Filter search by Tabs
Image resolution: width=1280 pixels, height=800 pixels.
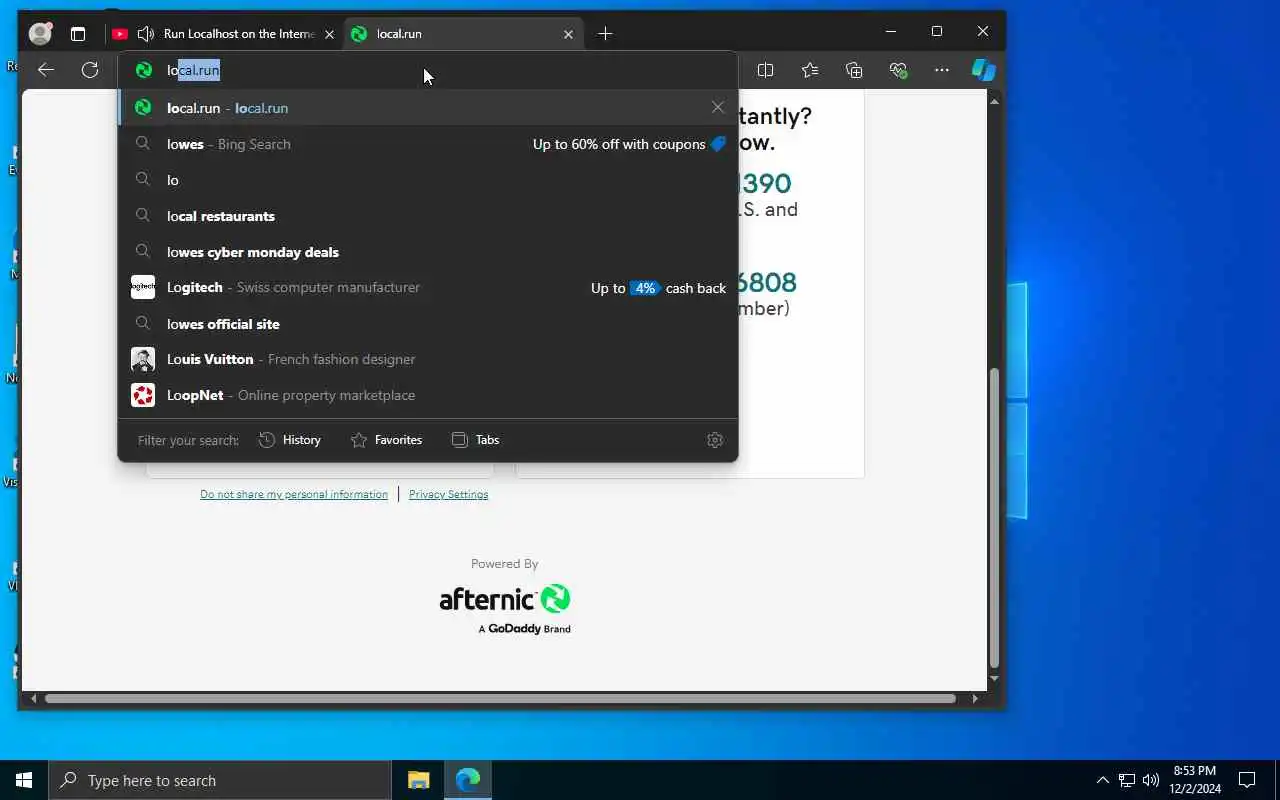[475, 440]
